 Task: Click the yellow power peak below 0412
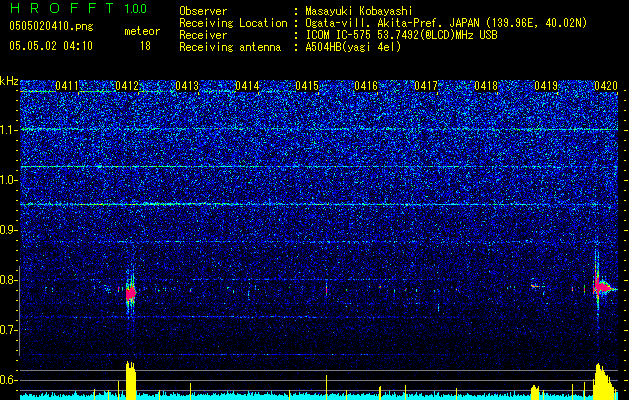point(131,380)
